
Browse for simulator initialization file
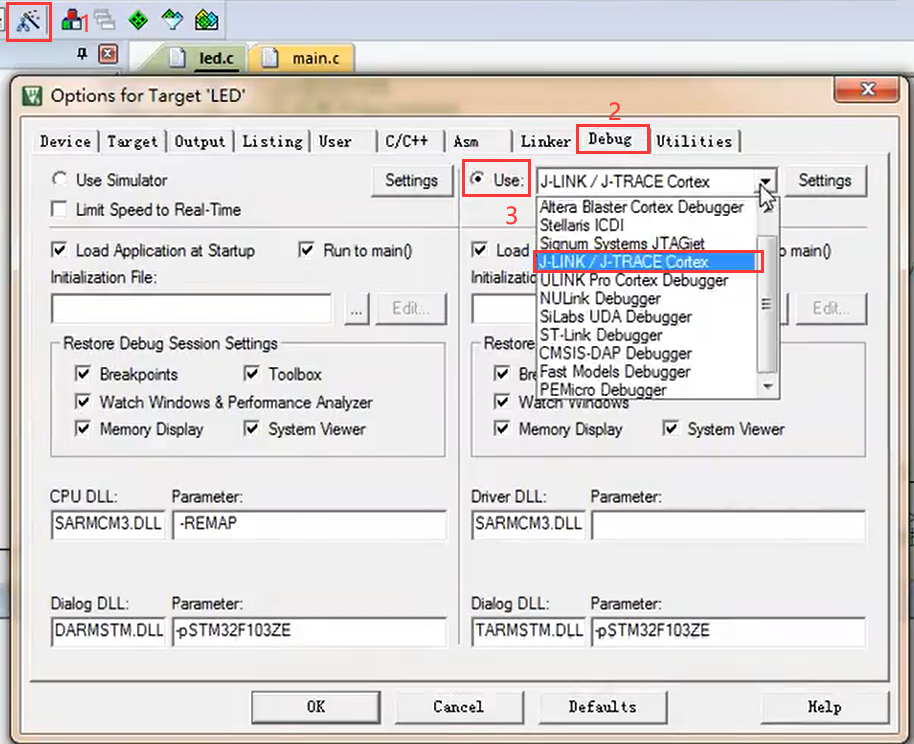pos(356,308)
